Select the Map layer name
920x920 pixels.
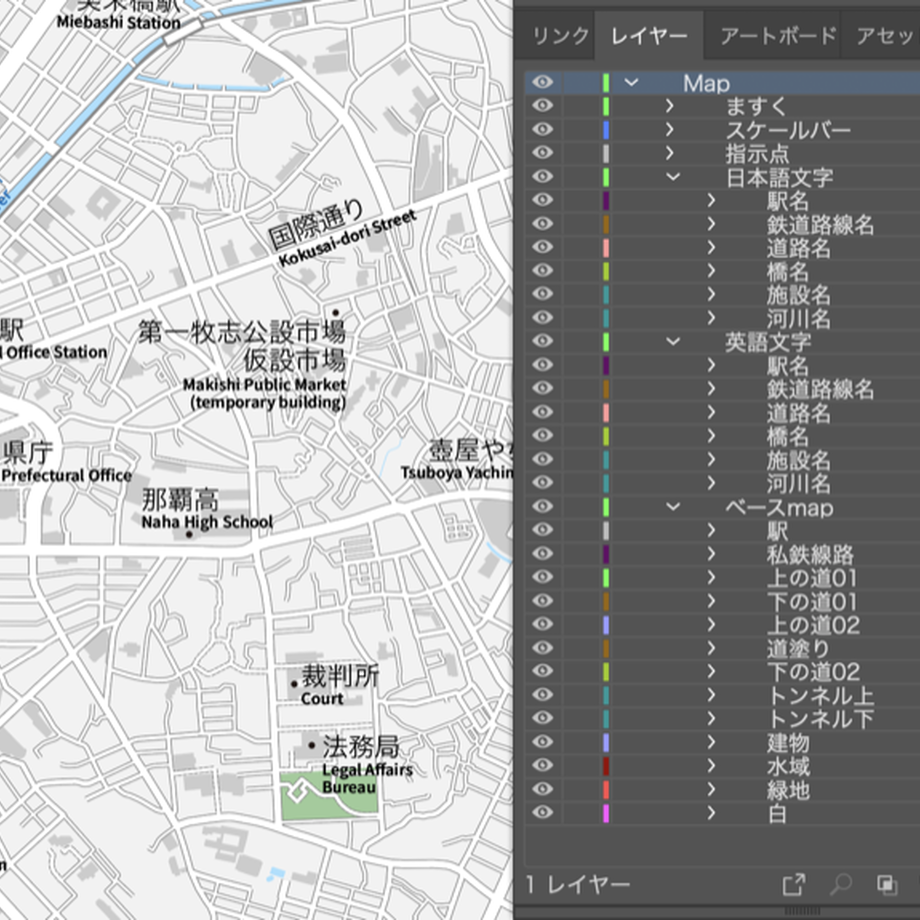point(706,83)
